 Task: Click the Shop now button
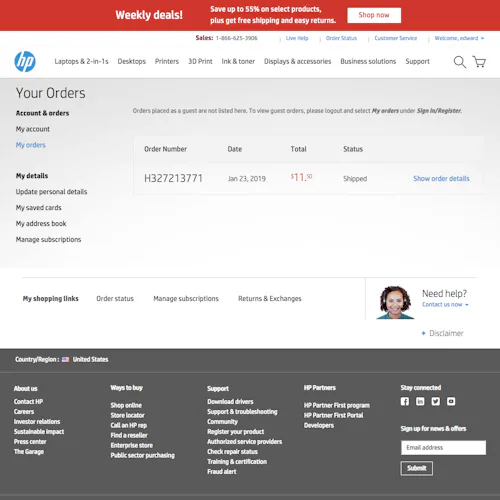[x=374, y=15]
